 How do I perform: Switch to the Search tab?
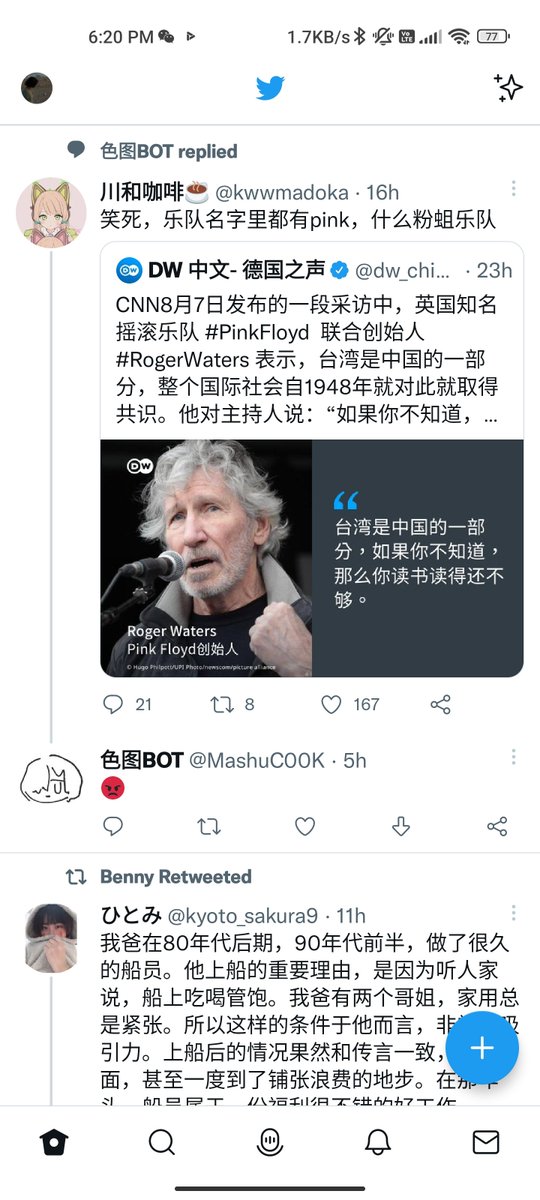[x=161, y=1142]
